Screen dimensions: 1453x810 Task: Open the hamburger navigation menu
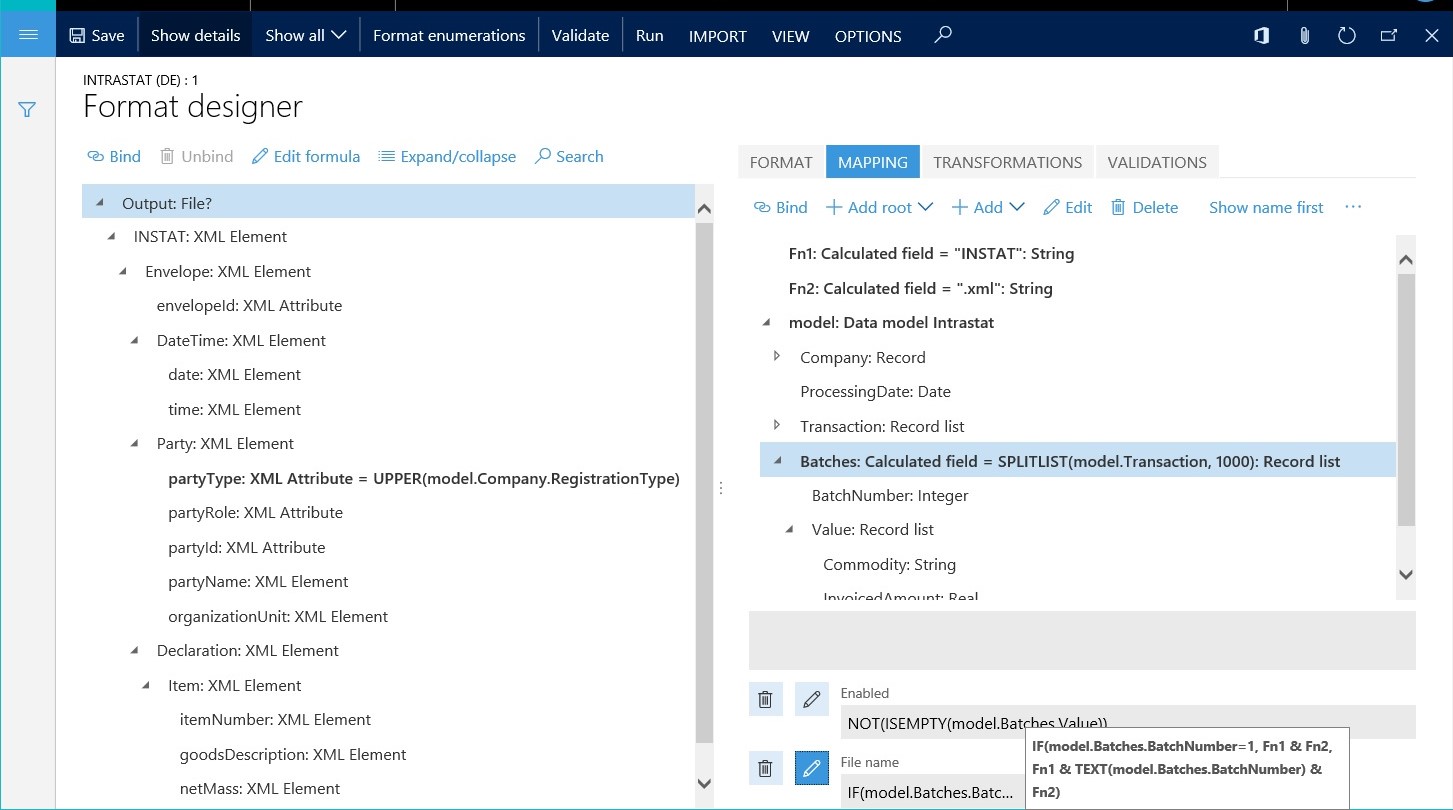click(28, 35)
